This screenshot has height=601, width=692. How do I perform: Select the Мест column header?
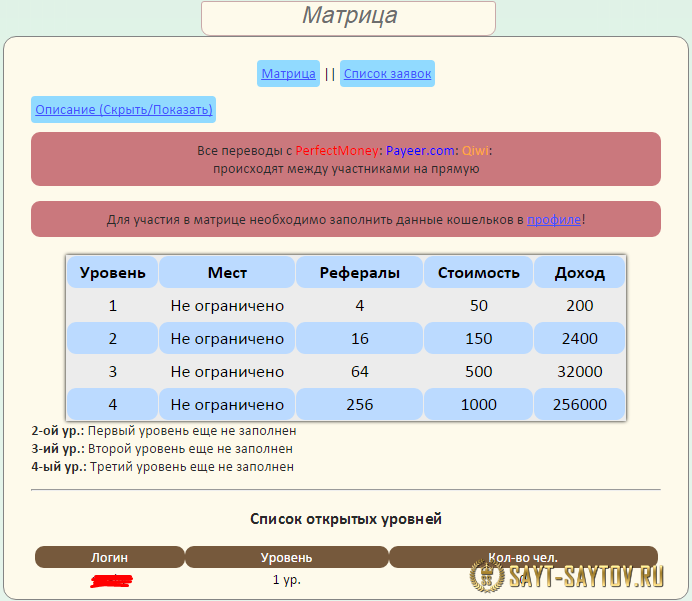click(x=227, y=272)
